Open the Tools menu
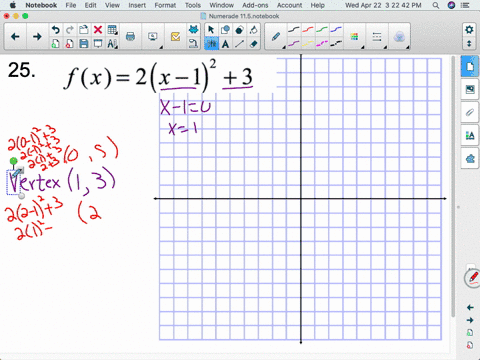 (x=193, y=5)
